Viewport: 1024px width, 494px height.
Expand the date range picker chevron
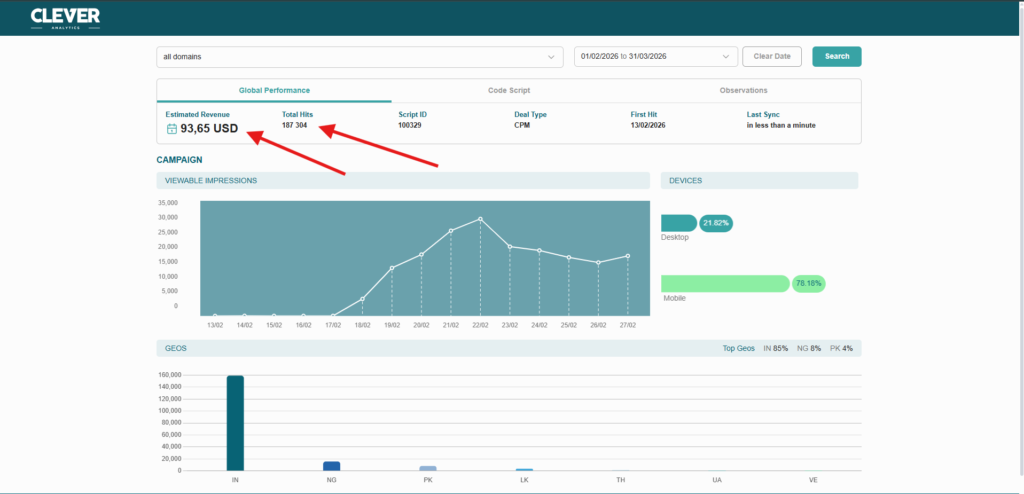click(727, 57)
